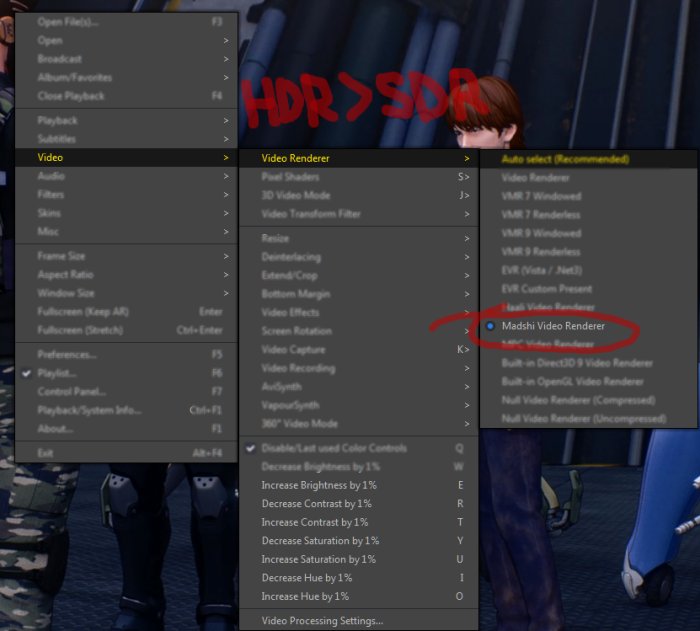Image resolution: width=700 pixels, height=631 pixels.
Task: Choose Null Video Renderer (Uncompressed)
Action: click(x=589, y=418)
